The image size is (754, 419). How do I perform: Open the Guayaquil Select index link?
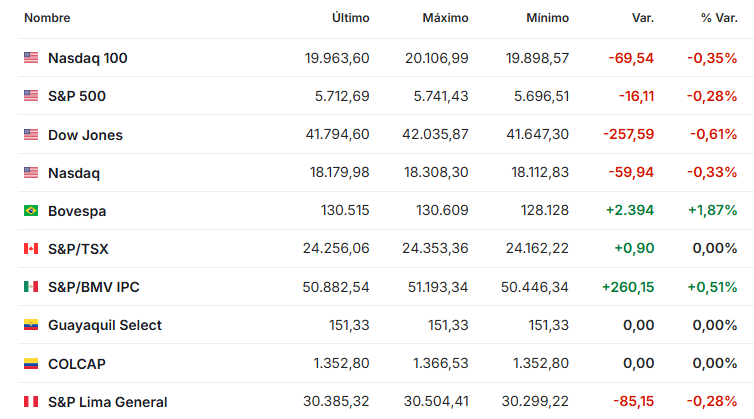pyautogui.click(x=105, y=326)
